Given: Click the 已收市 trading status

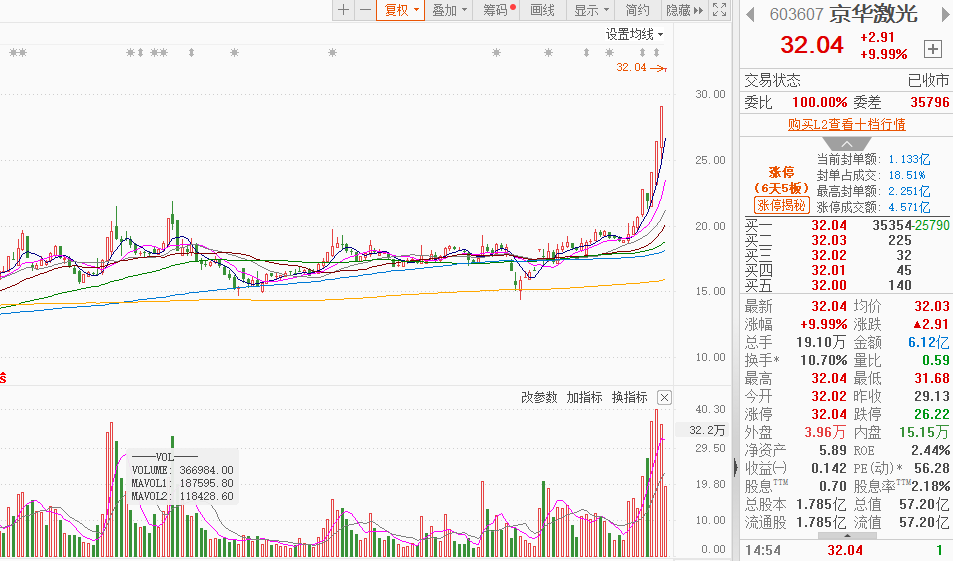Looking at the screenshot, I should coord(928,80).
